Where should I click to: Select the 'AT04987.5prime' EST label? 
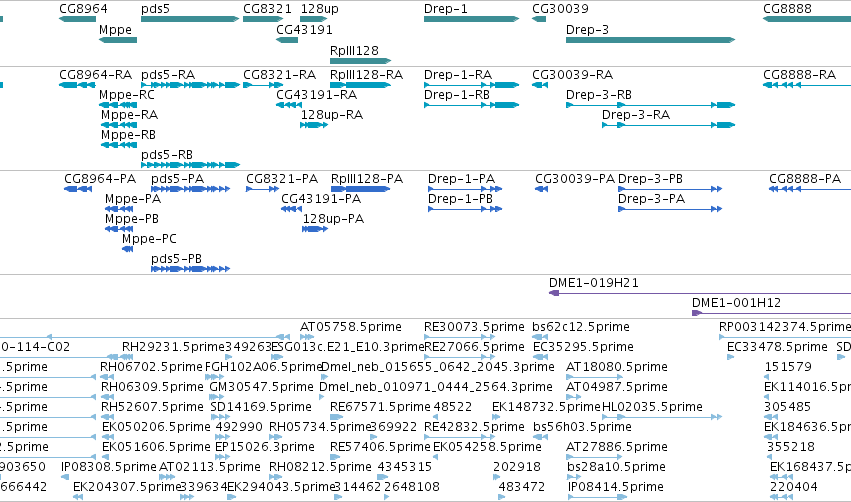(617, 387)
